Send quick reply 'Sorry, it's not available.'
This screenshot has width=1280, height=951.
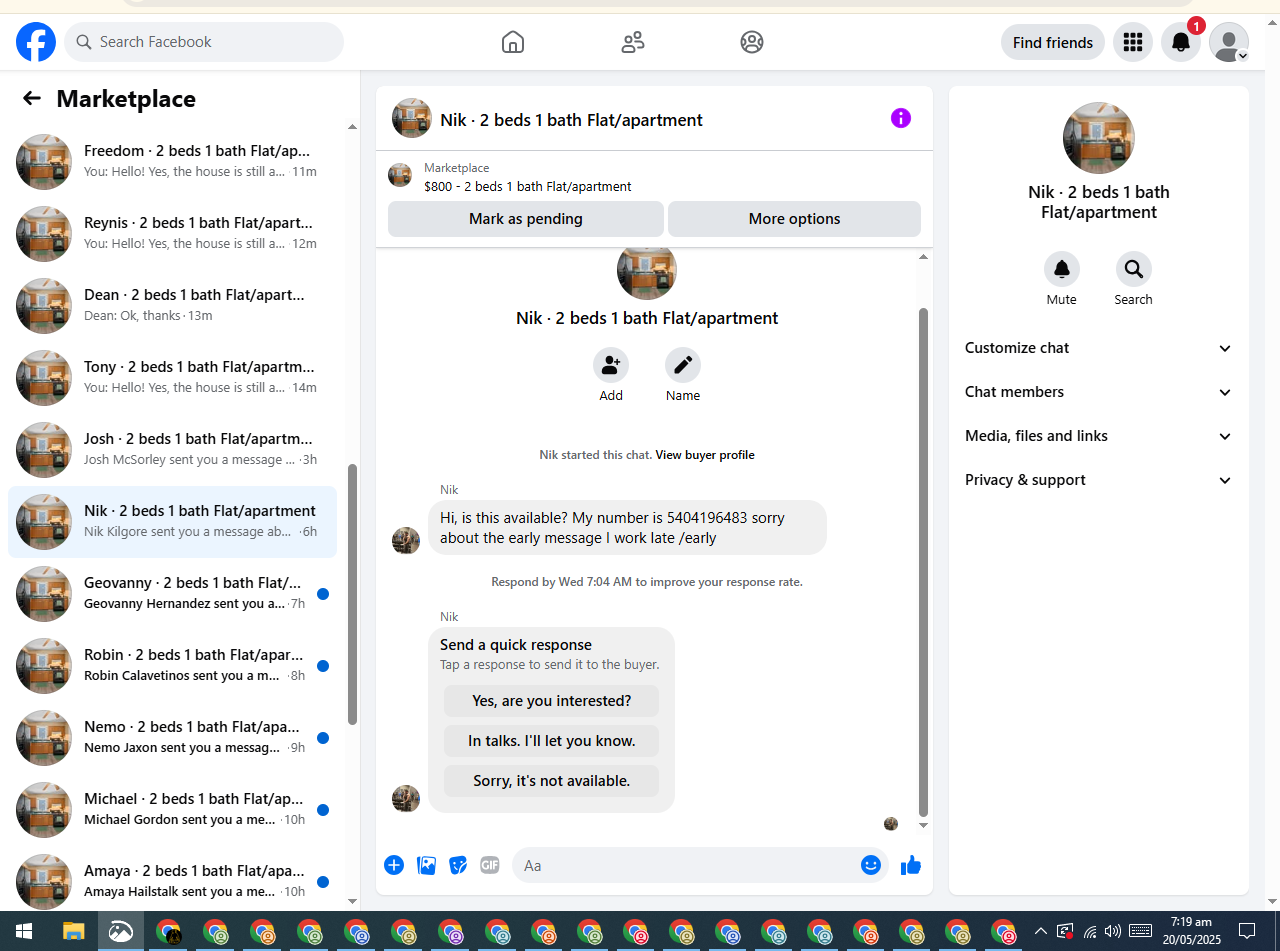(552, 781)
